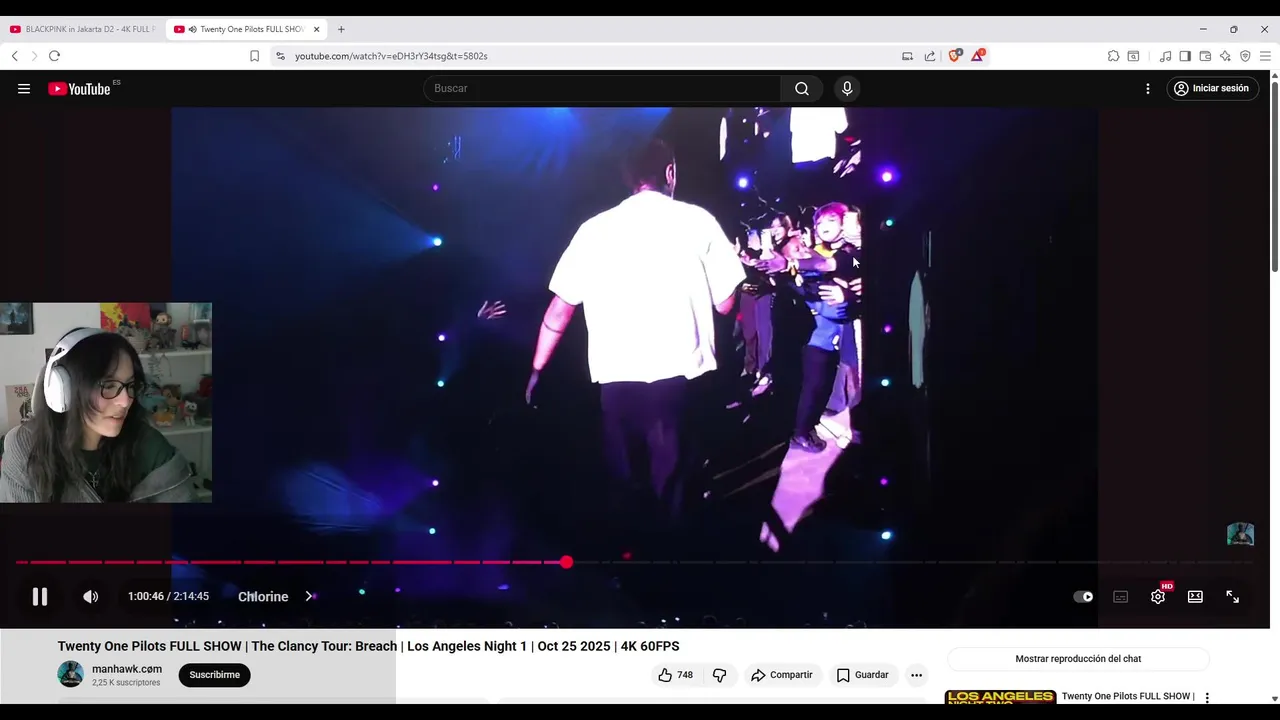Screen dimensions: 1280x720
Task: View site information icon in address bar
Action: coord(280,56)
